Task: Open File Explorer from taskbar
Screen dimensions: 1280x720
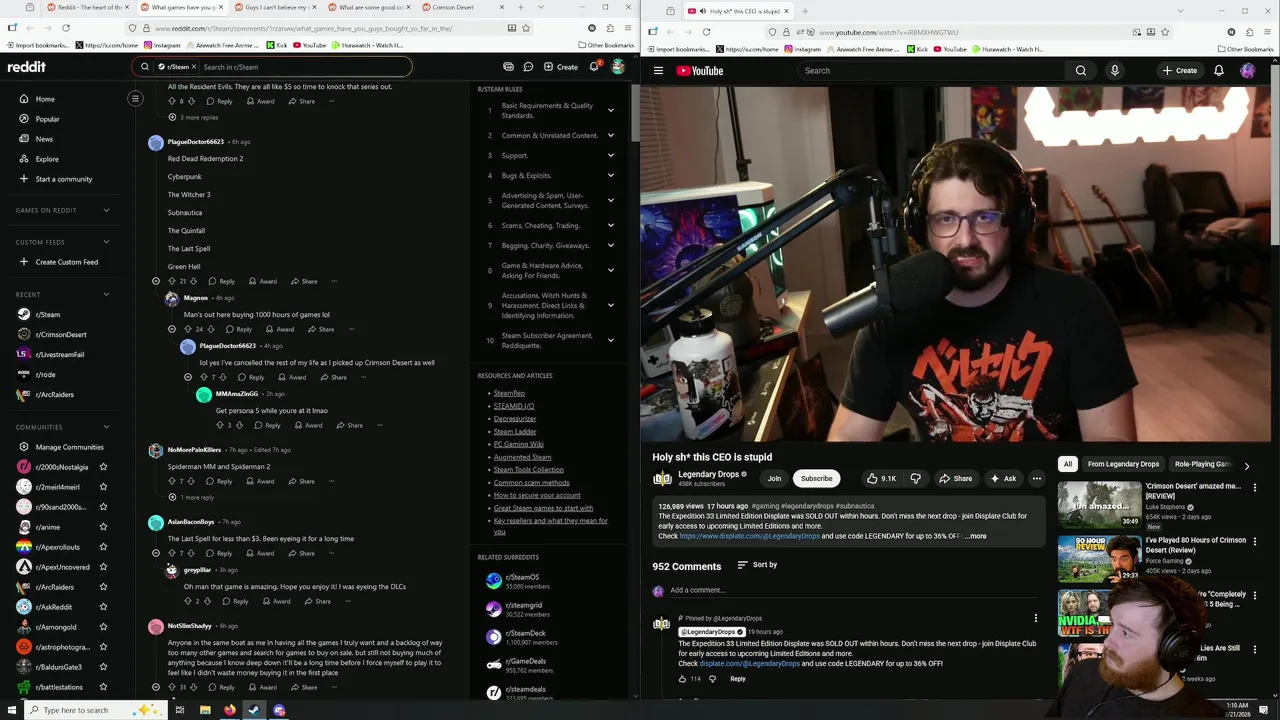Action: [204, 710]
